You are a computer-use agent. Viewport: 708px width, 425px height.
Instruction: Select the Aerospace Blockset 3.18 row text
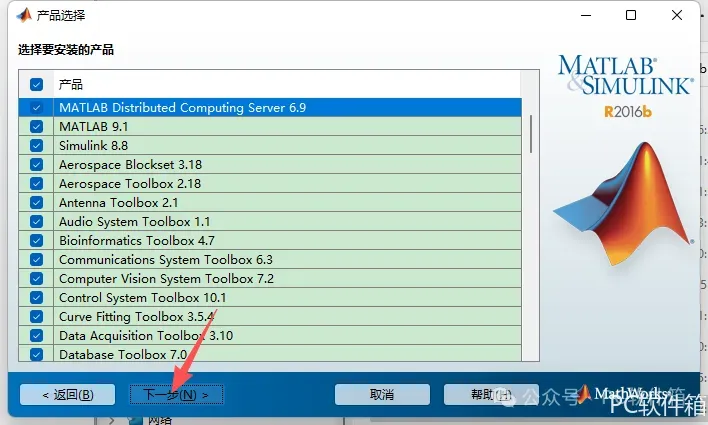[x=130, y=164]
